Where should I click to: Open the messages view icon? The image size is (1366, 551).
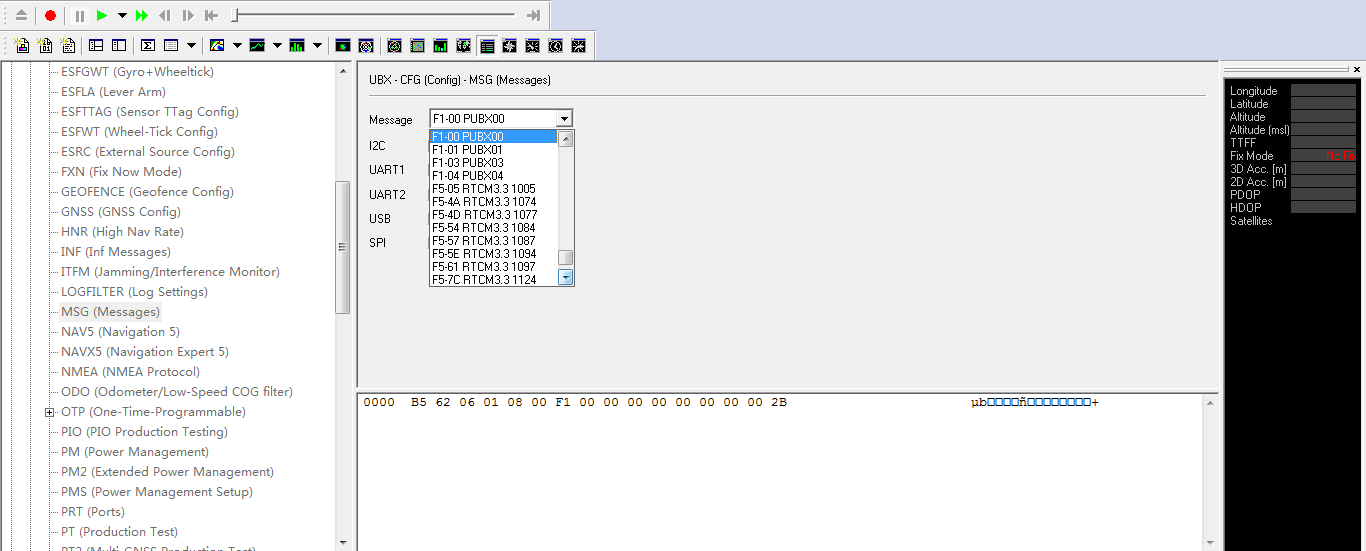(x=96, y=45)
